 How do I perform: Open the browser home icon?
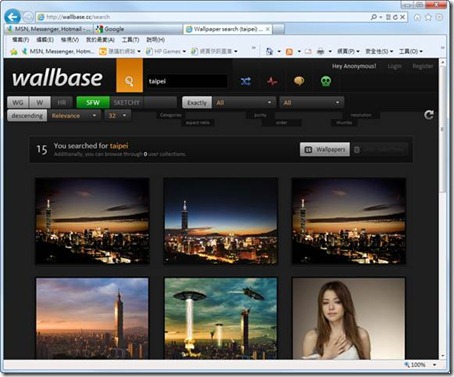pyautogui.click(x=417, y=17)
